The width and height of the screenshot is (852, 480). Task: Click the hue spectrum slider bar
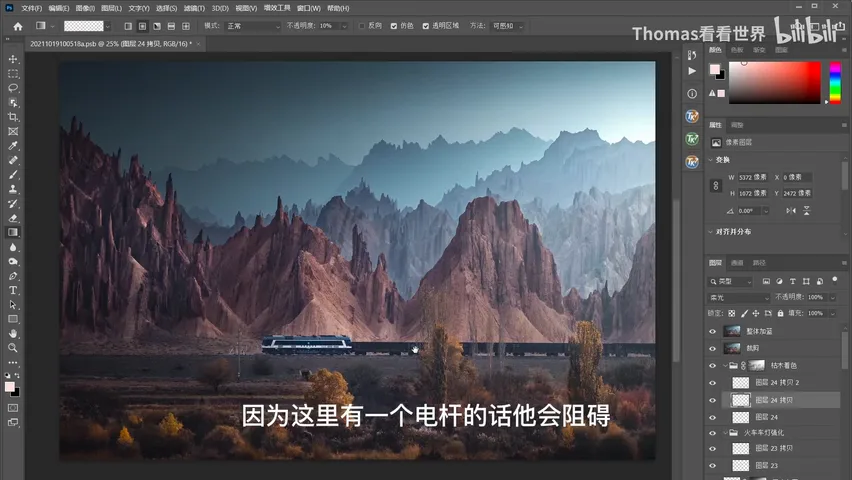[x=835, y=83]
